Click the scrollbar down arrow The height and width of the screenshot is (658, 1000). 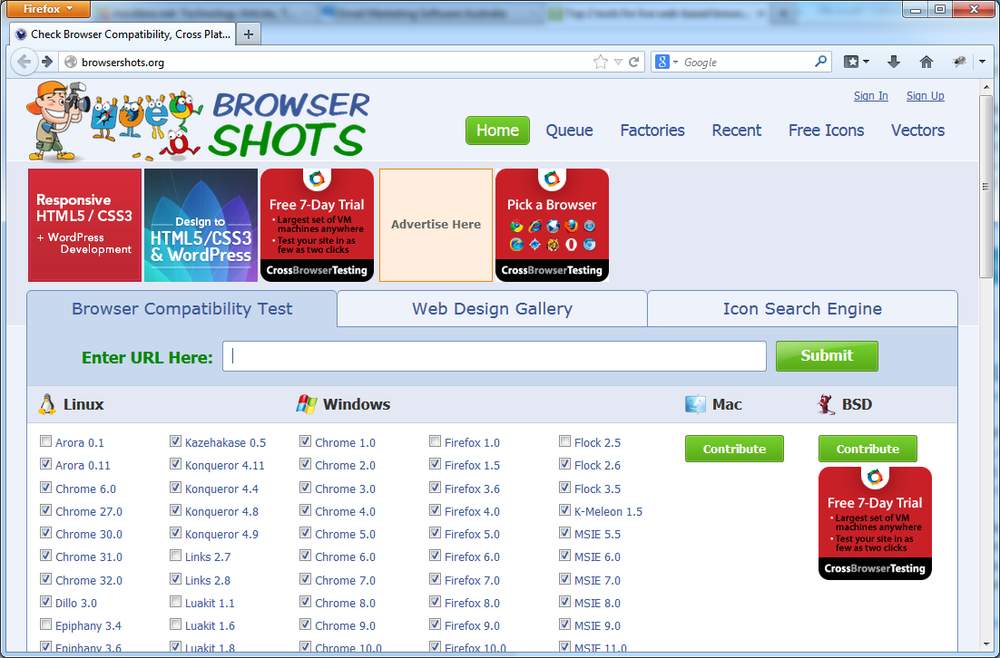tap(986, 645)
